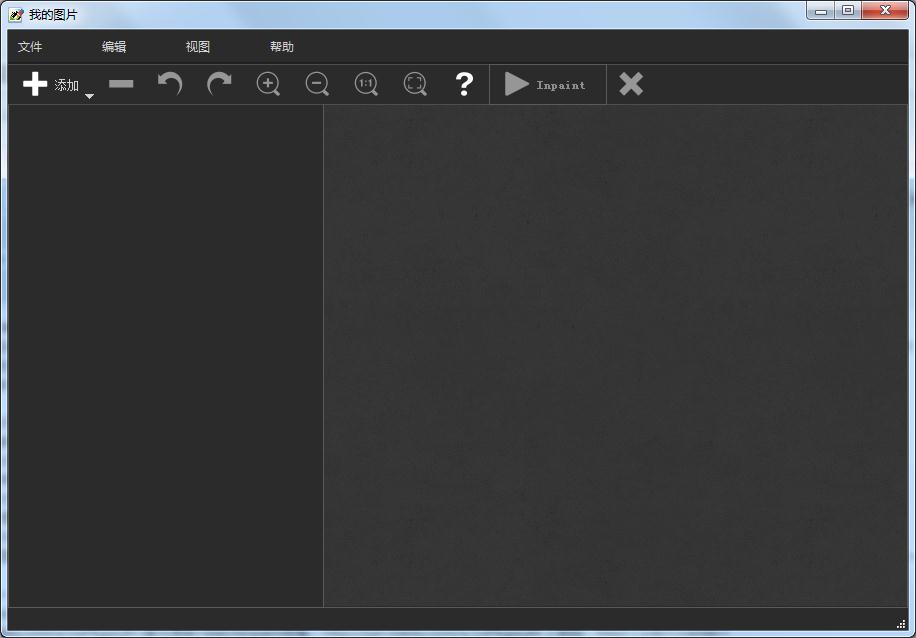Expand the Add (添加) dropdown arrow
Screen dimensions: 916x638
coord(89,96)
